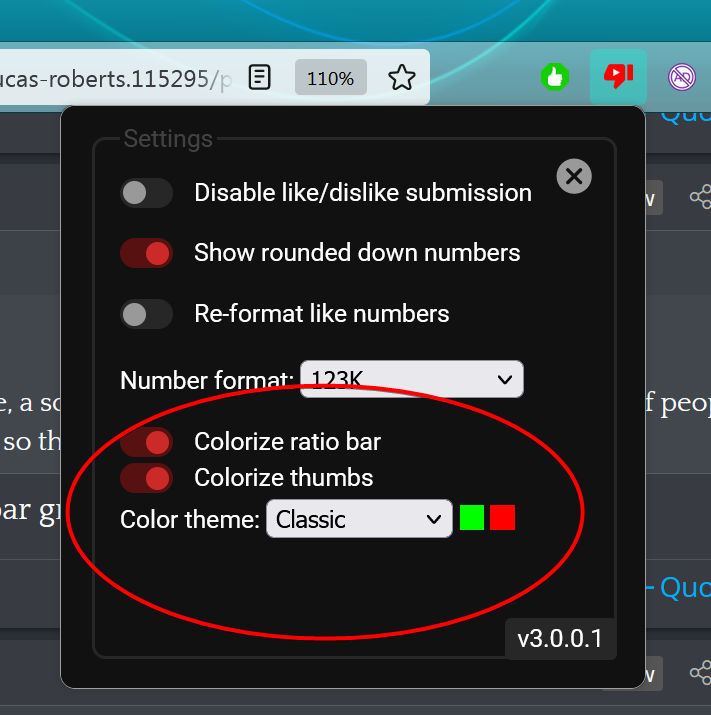Click the Disable like/dislike submission label
This screenshot has height=715, width=711.
coord(363,193)
